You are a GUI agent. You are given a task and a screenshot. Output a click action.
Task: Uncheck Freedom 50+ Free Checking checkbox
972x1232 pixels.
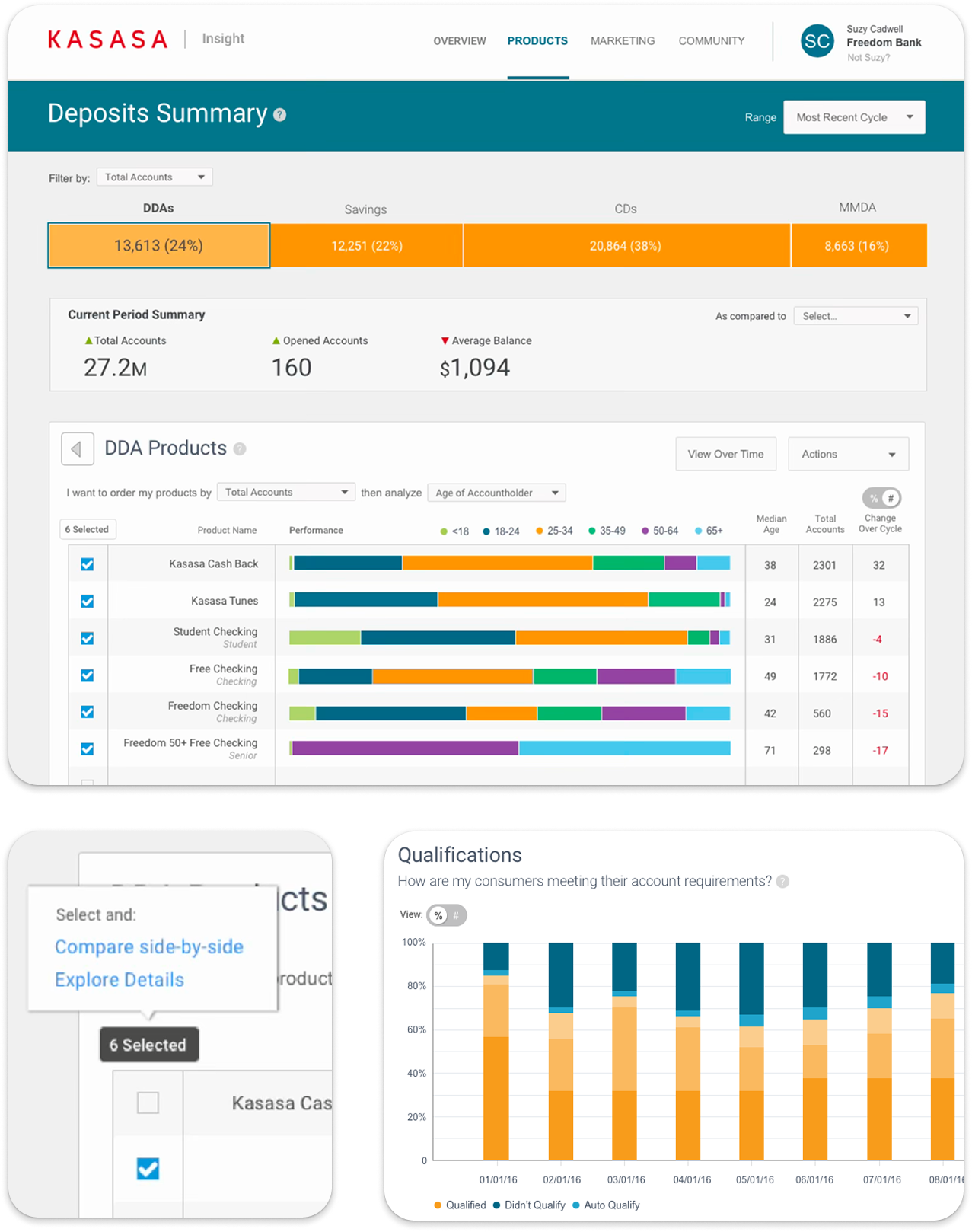click(88, 749)
